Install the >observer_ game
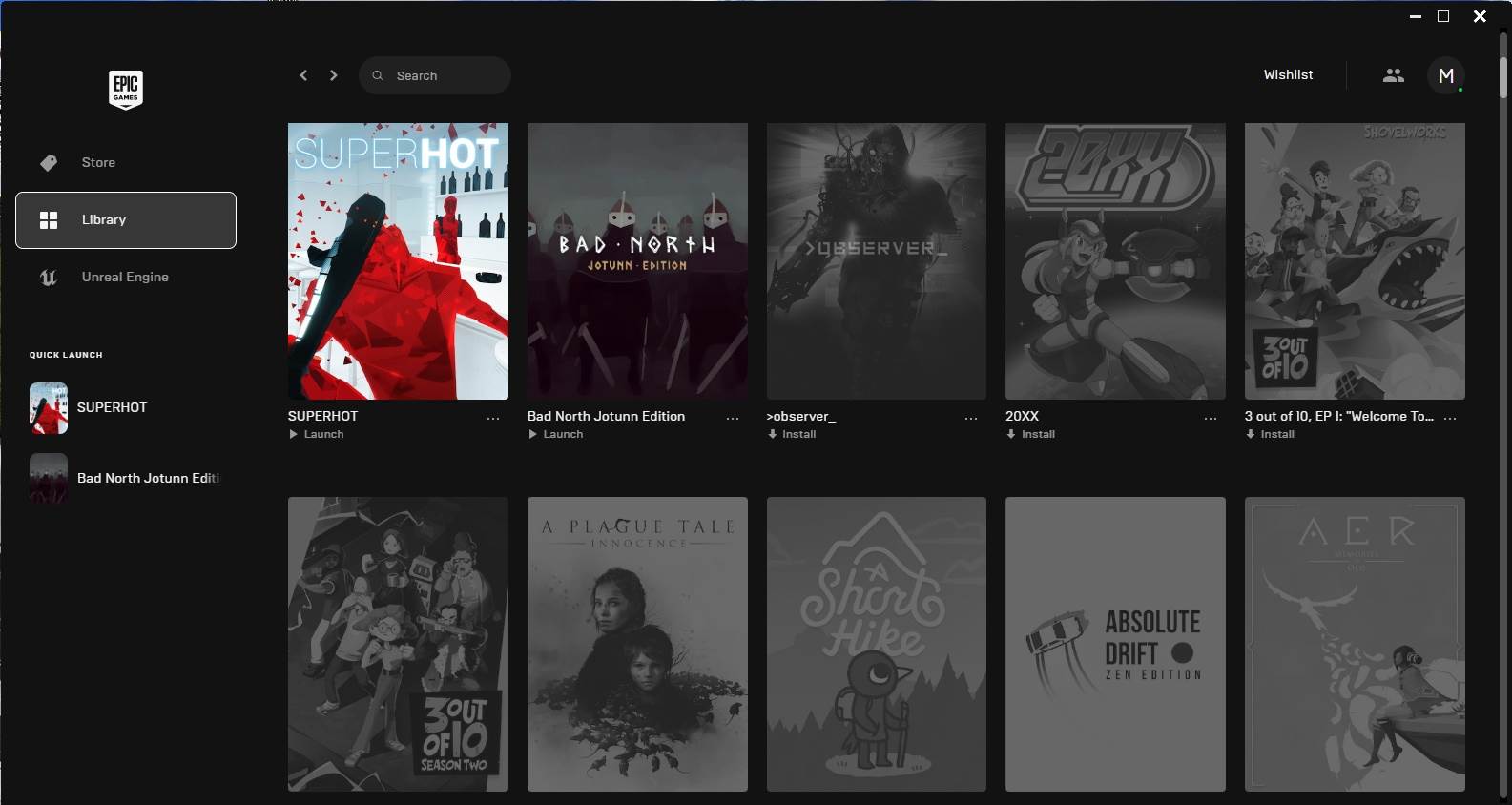1512x805 pixels. point(792,434)
